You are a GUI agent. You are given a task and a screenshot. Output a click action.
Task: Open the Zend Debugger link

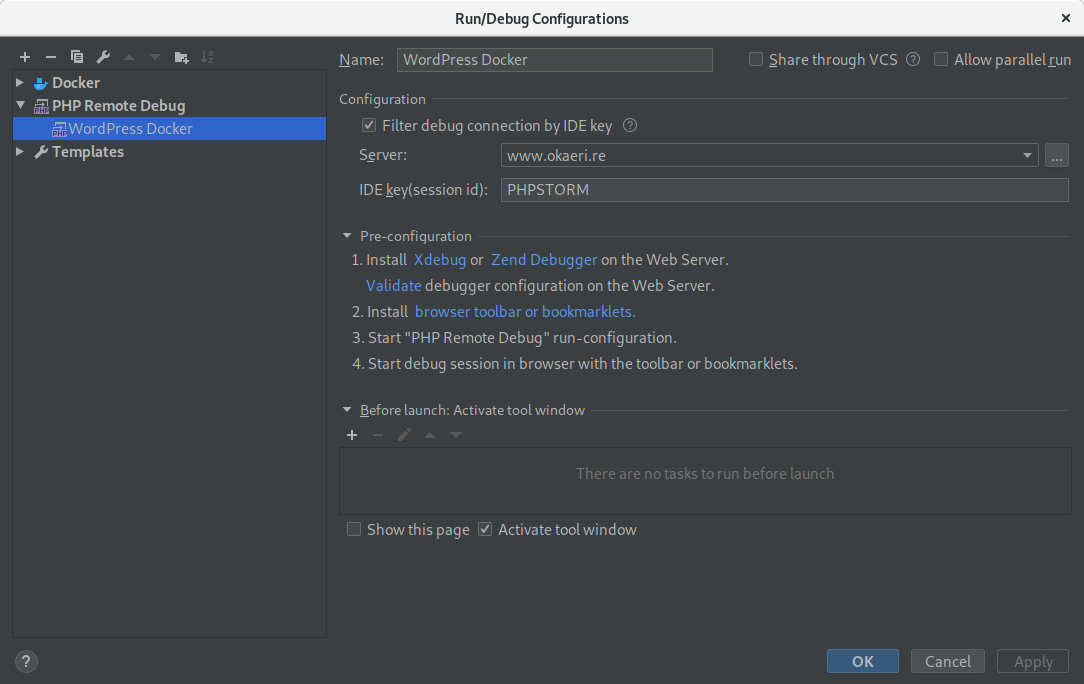pyautogui.click(x=544, y=259)
